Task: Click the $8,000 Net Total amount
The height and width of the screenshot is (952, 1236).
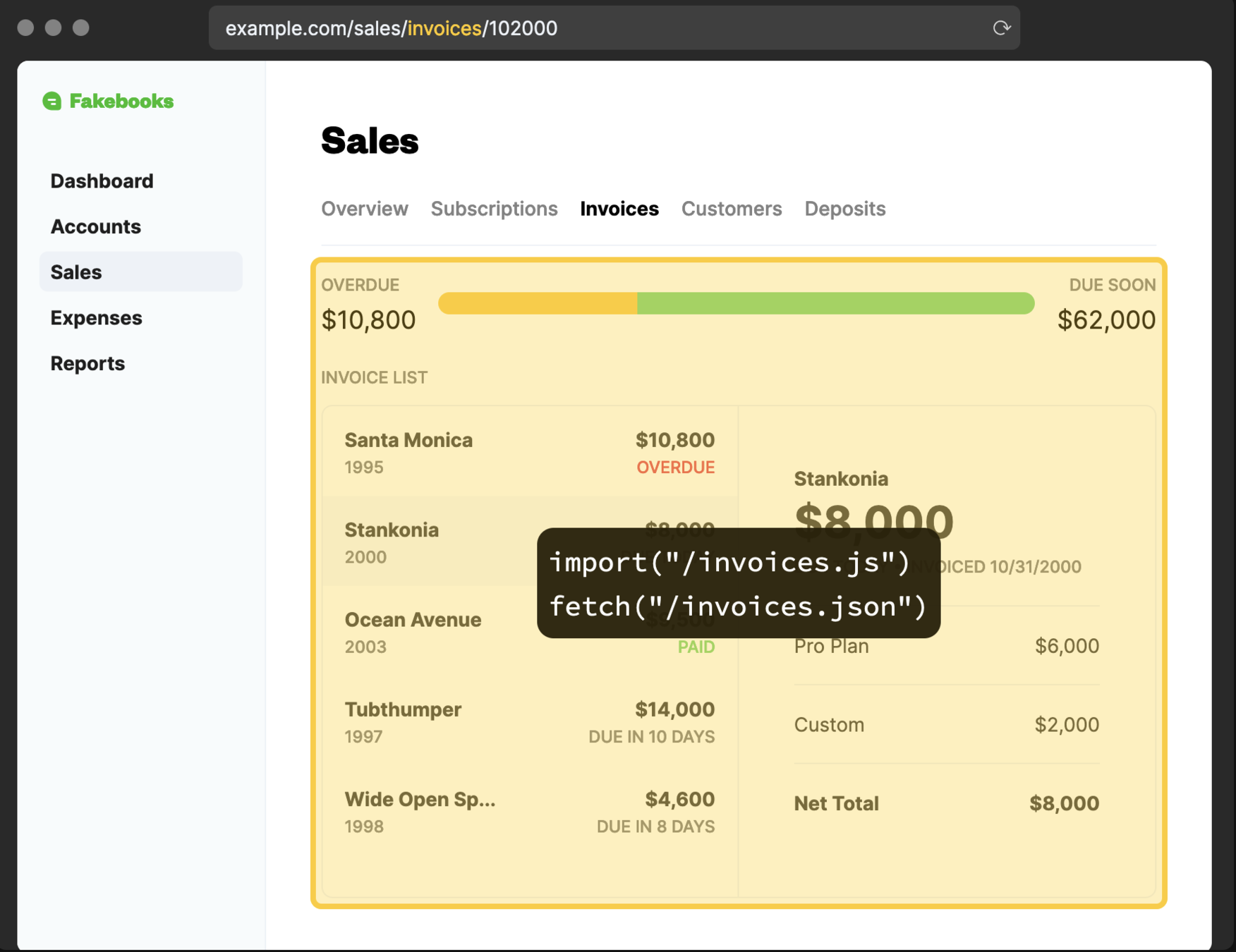Action: click(x=1064, y=803)
